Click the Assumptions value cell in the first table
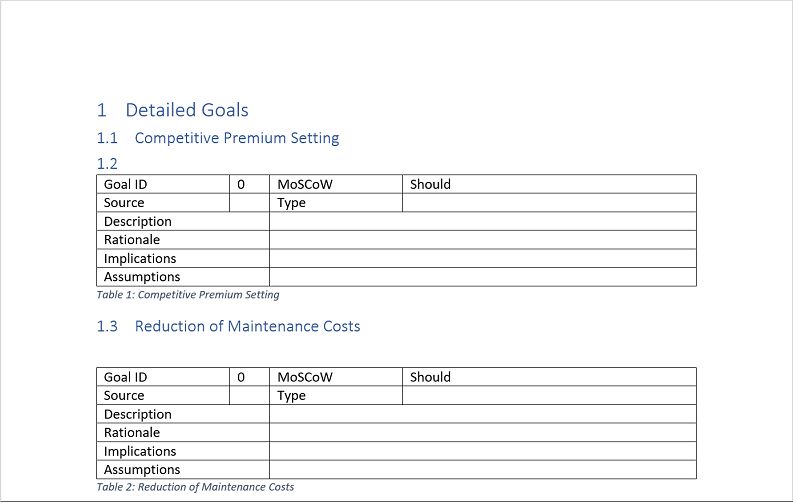Viewport: 793px width, 502px height. pos(483,277)
